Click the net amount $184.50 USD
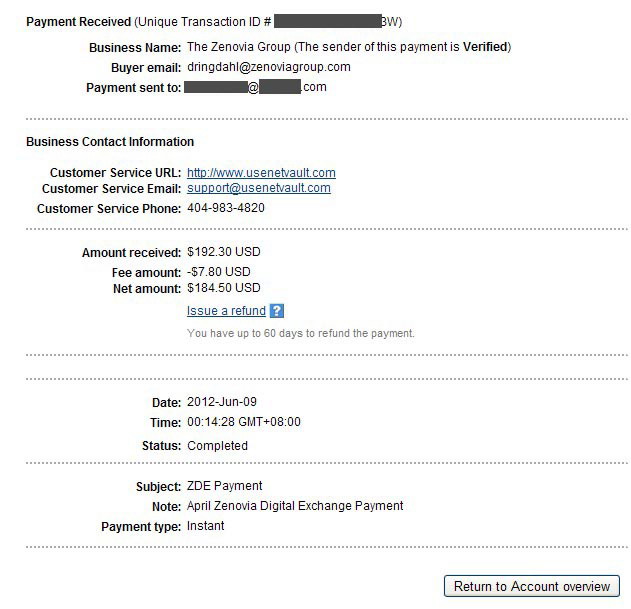The image size is (631, 609). pyautogui.click(x=224, y=288)
